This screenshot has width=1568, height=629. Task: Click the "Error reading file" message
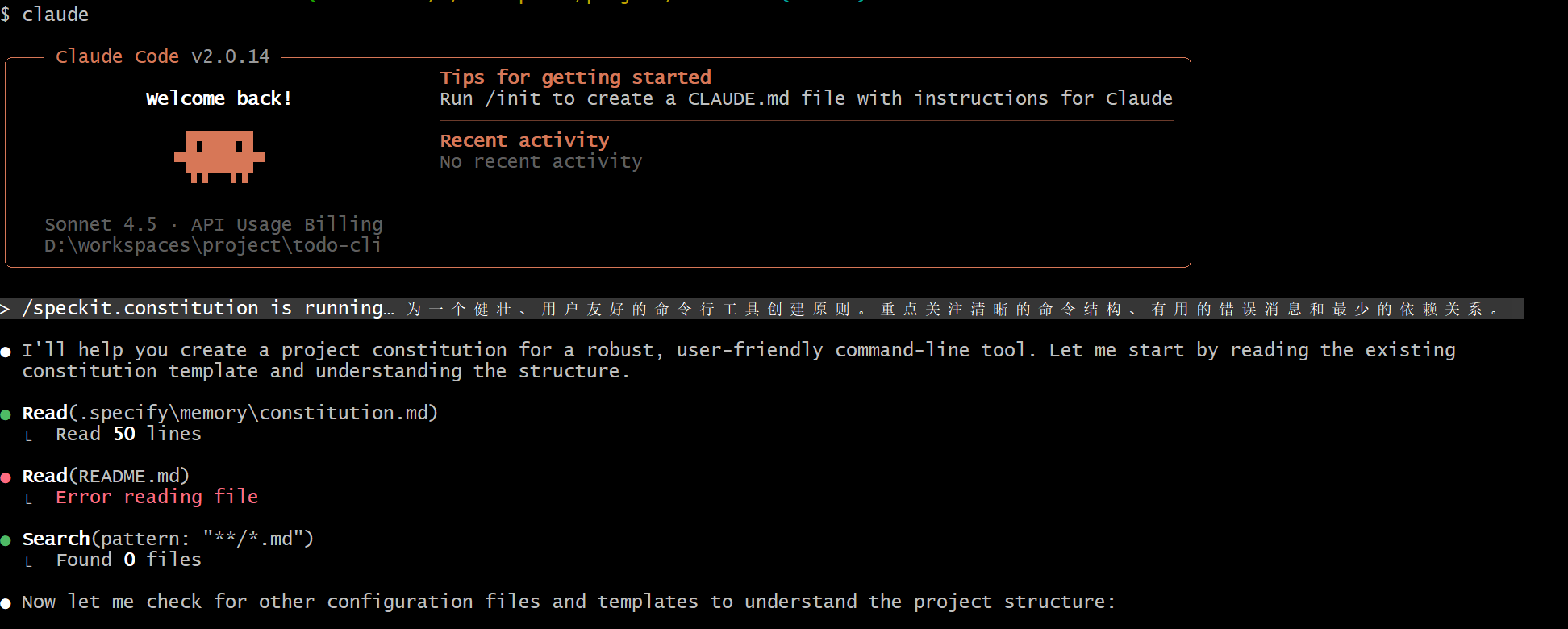pos(156,497)
